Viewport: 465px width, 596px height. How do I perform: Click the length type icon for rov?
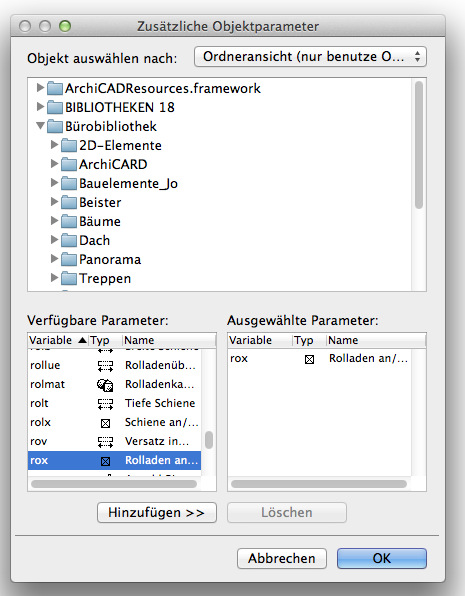(105, 442)
